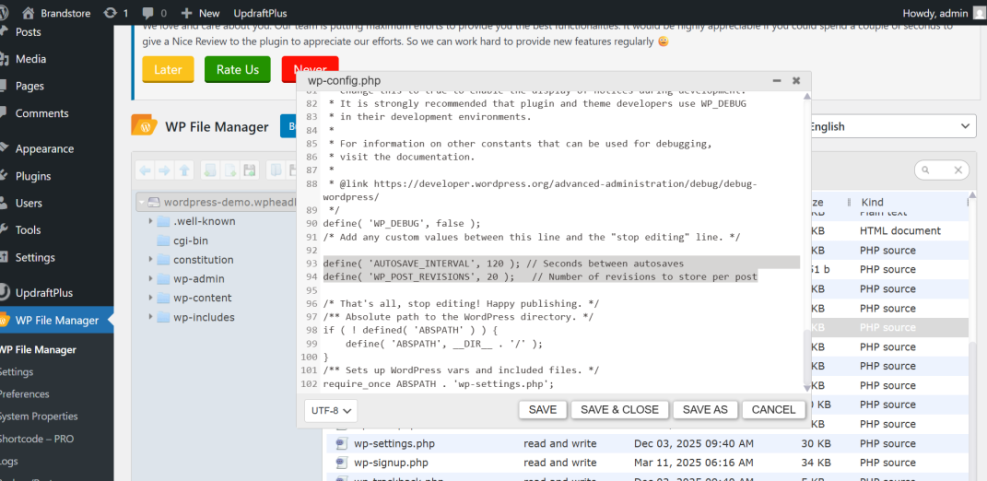Open the Preferences submenu link

pyautogui.click(x=24, y=394)
